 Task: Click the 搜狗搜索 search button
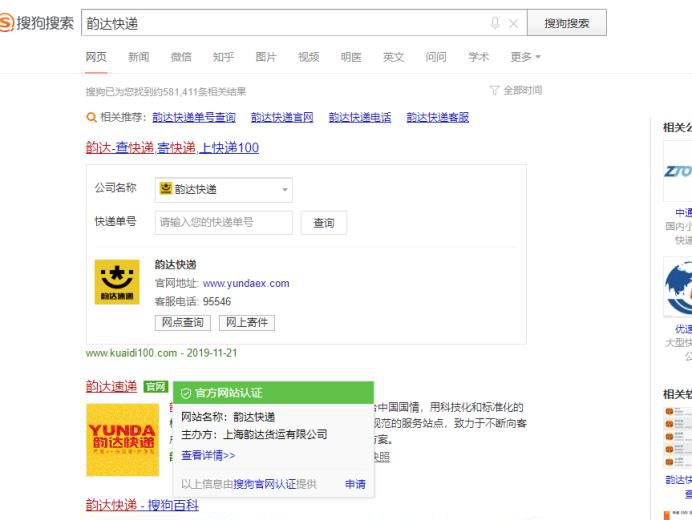tap(567, 23)
